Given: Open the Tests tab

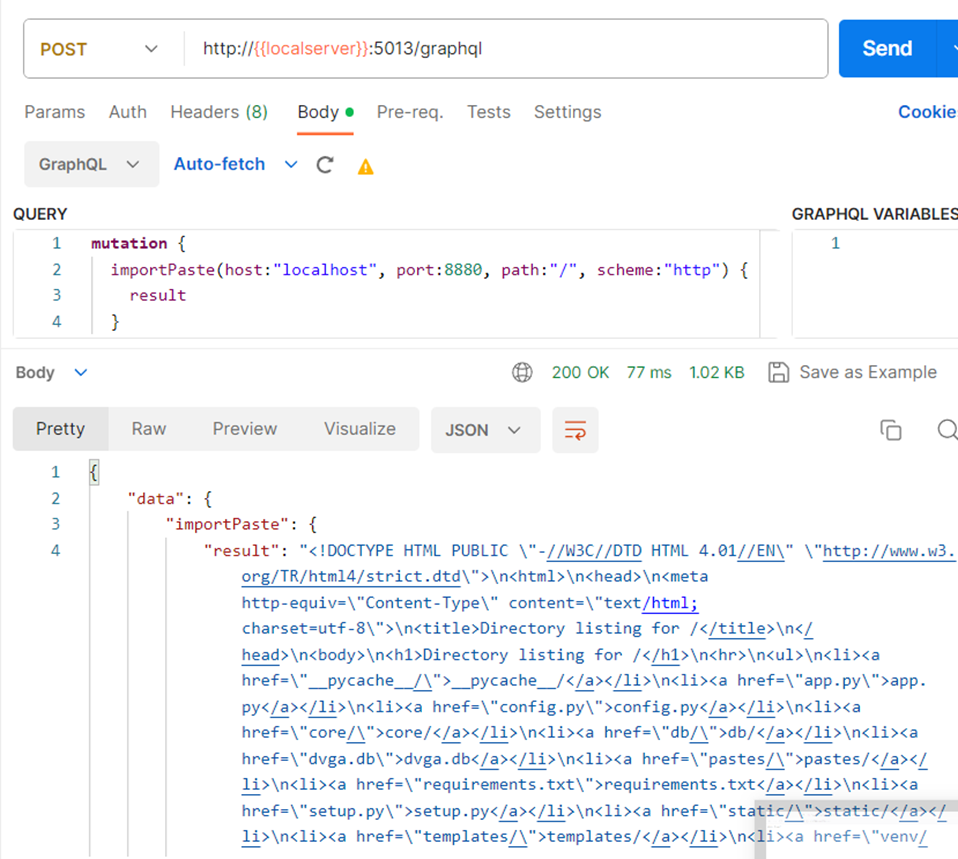Looking at the screenshot, I should coord(489,112).
